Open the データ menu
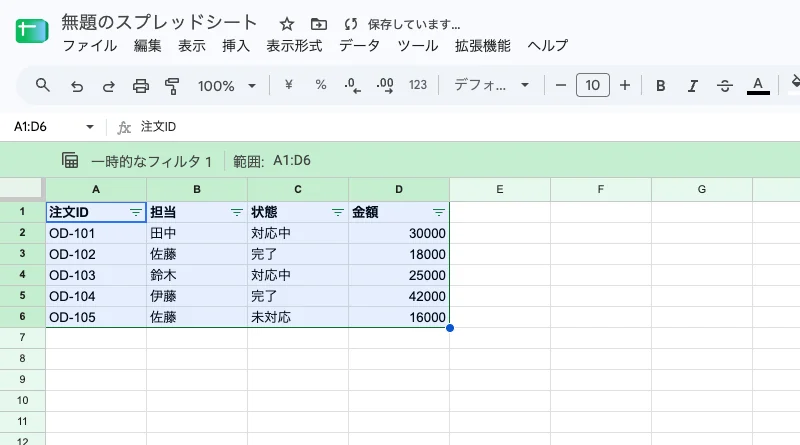This screenshot has width=800, height=445. point(360,45)
